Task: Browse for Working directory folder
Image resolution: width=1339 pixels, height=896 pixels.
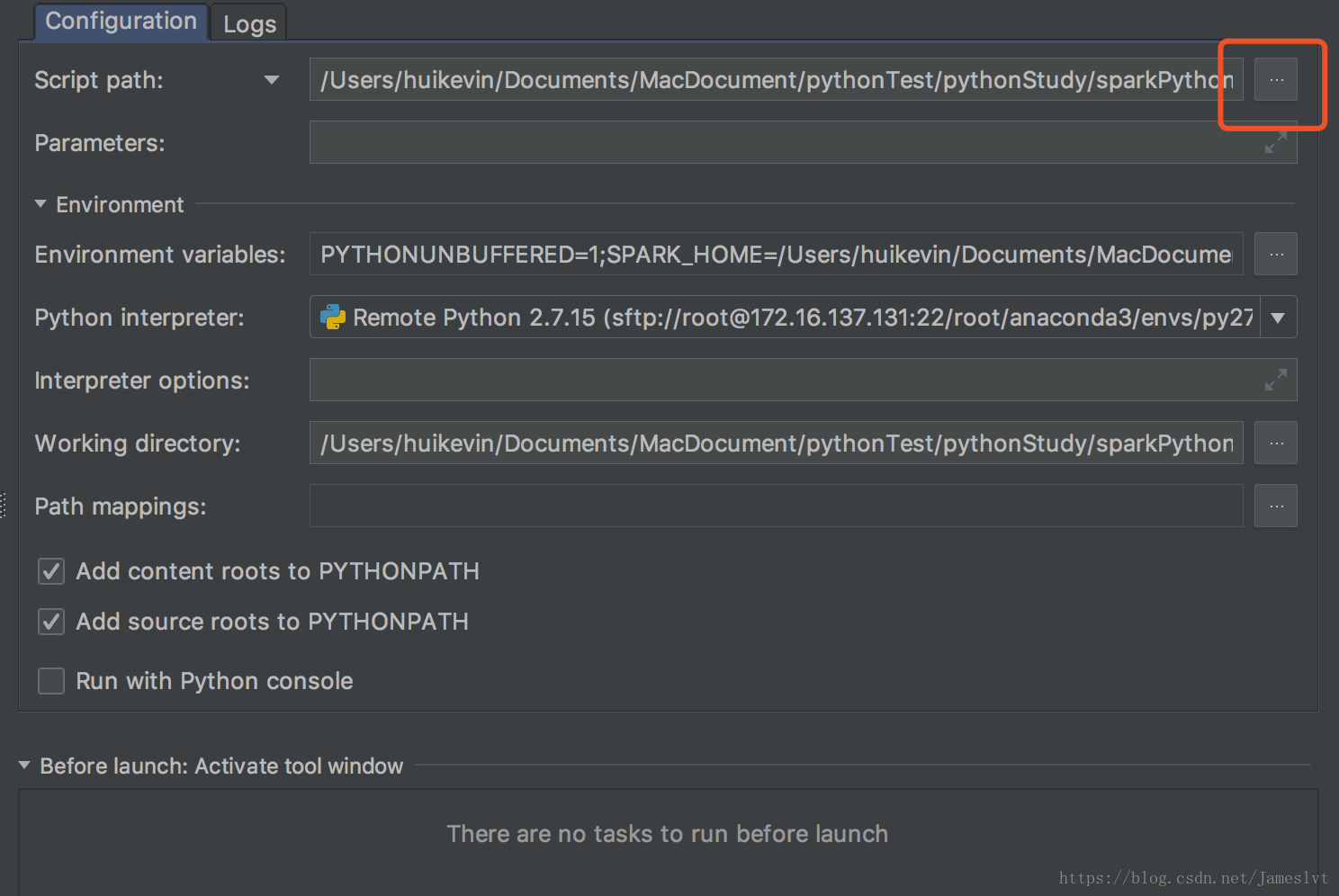Action: (1276, 443)
